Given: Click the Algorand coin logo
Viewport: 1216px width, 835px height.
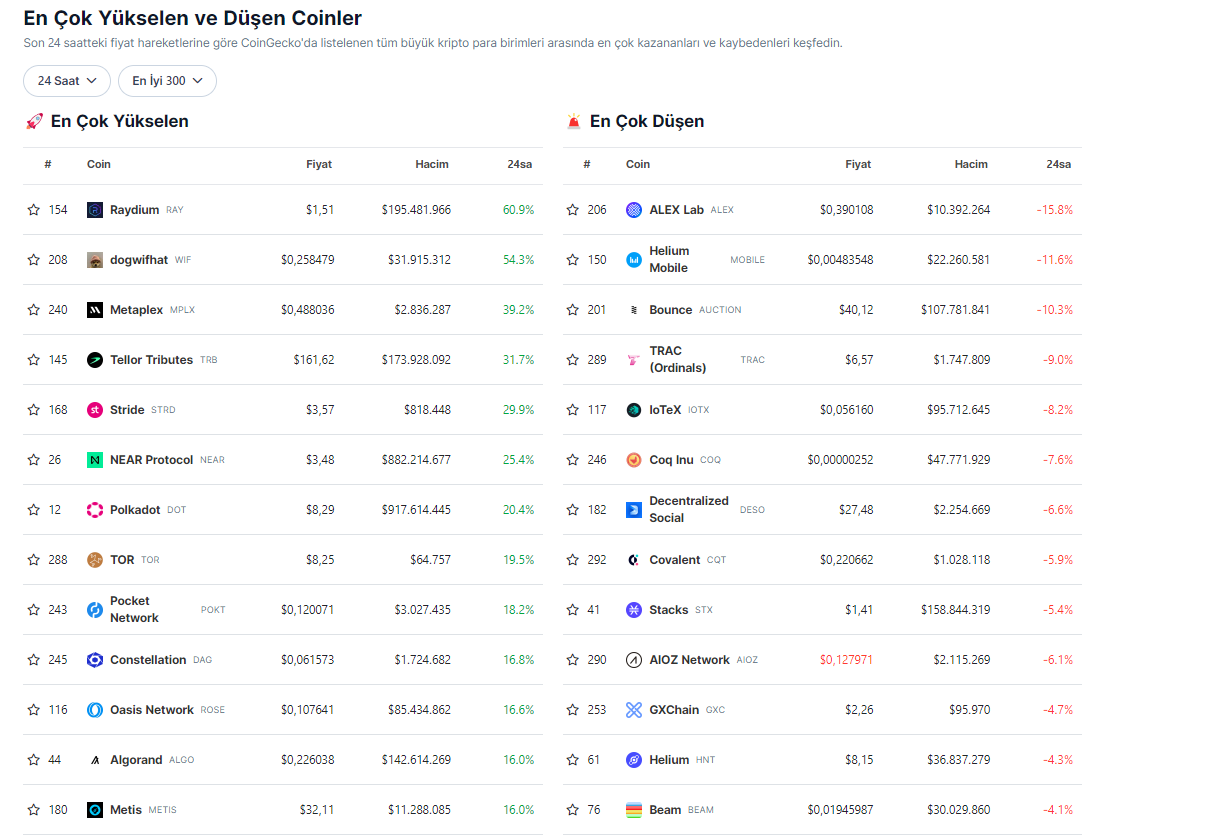Looking at the screenshot, I should (95, 760).
